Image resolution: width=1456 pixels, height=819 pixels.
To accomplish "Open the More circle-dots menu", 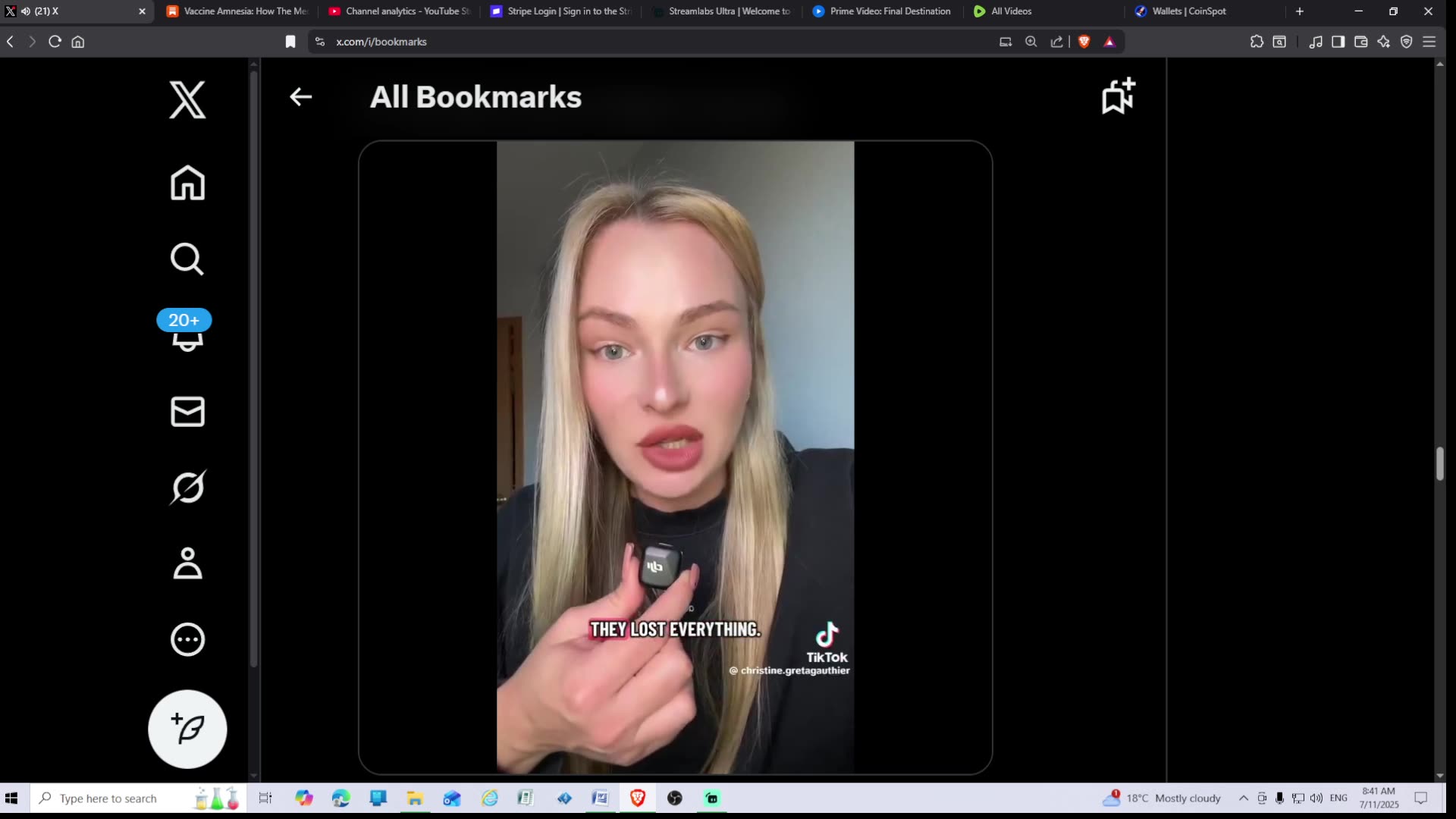I will (x=187, y=639).
